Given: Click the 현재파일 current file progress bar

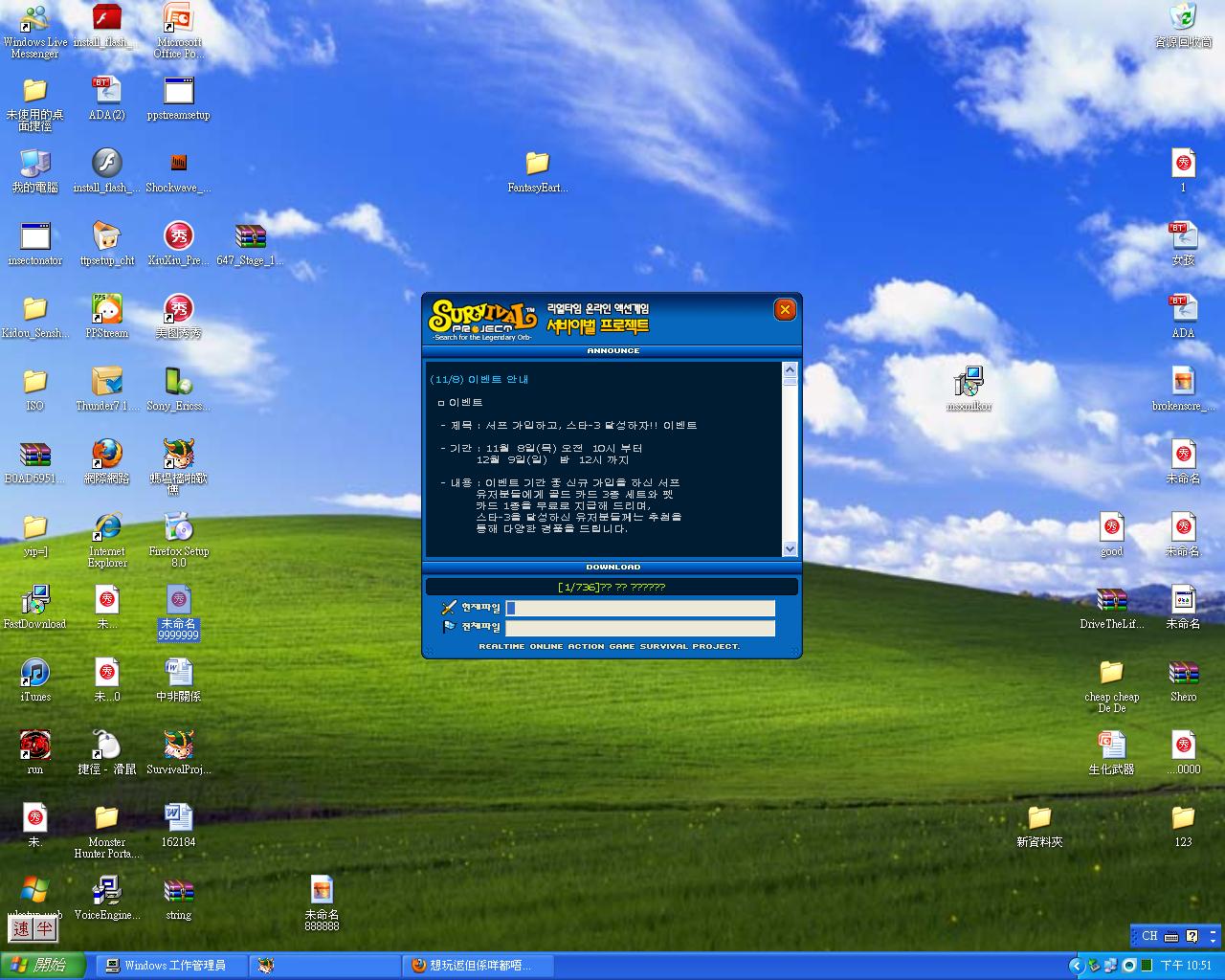Looking at the screenshot, I should [640, 608].
